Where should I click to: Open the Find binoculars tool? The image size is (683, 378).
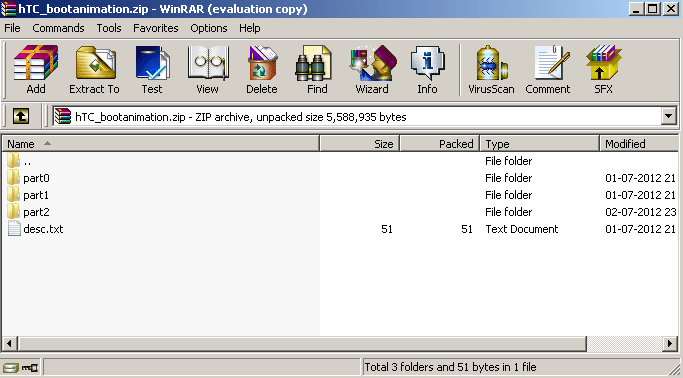314,63
